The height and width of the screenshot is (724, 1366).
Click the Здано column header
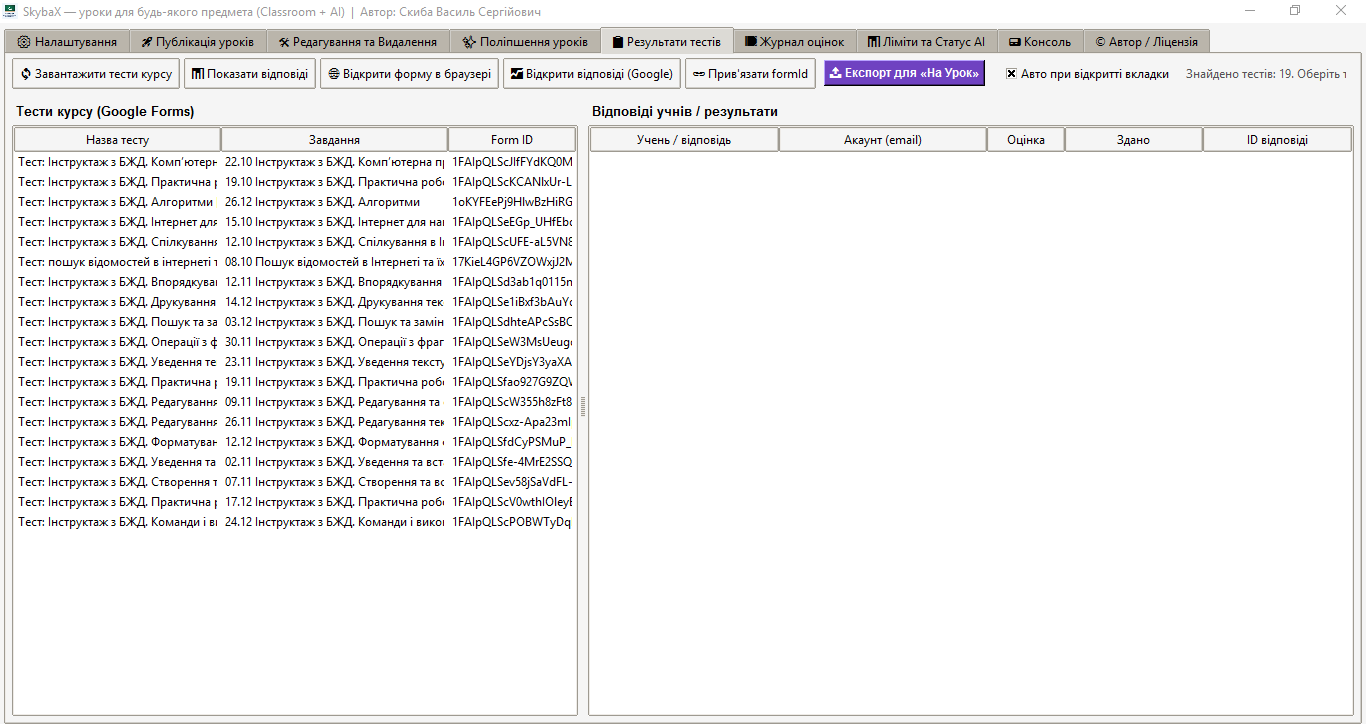click(1134, 140)
